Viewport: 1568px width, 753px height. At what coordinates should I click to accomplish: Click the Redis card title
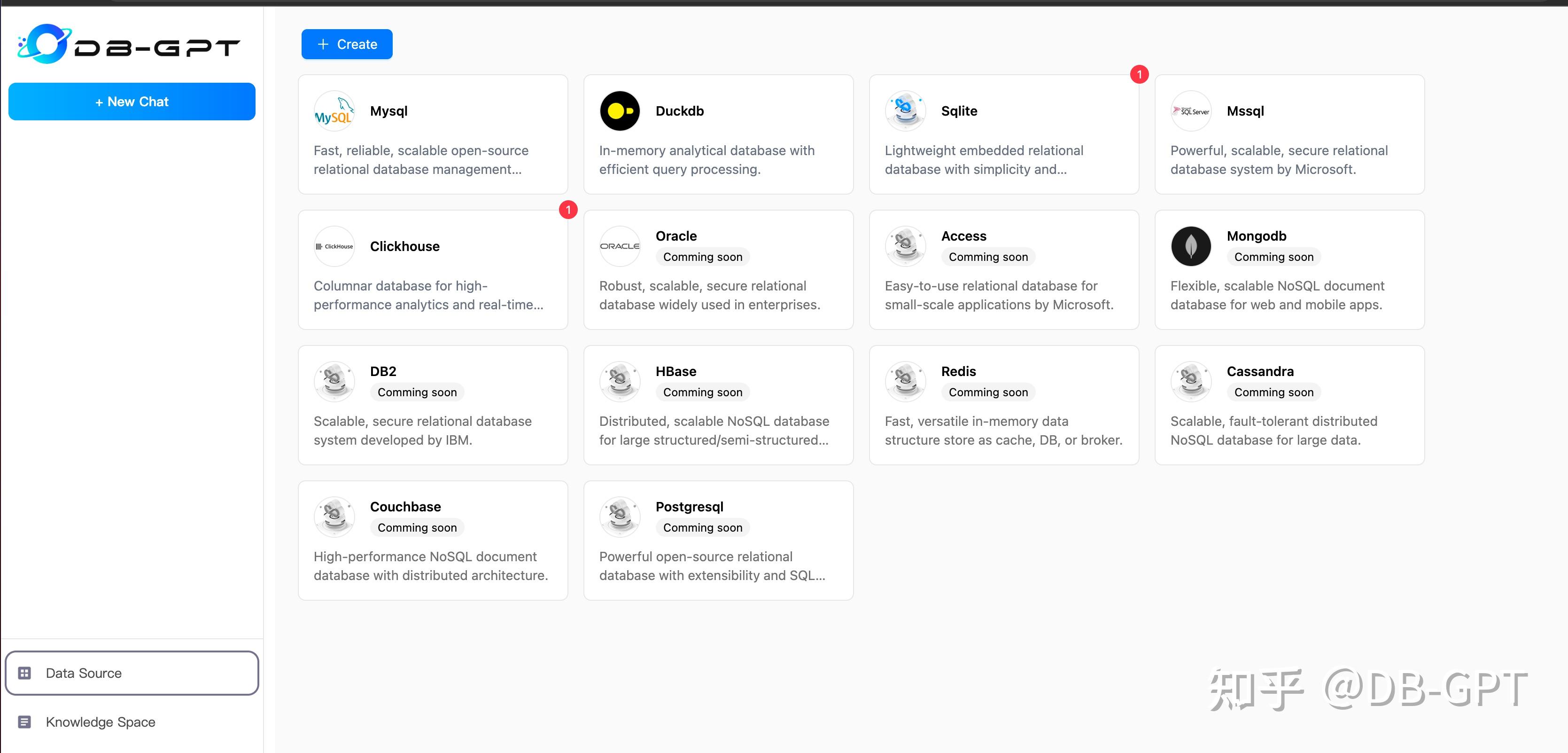958,371
